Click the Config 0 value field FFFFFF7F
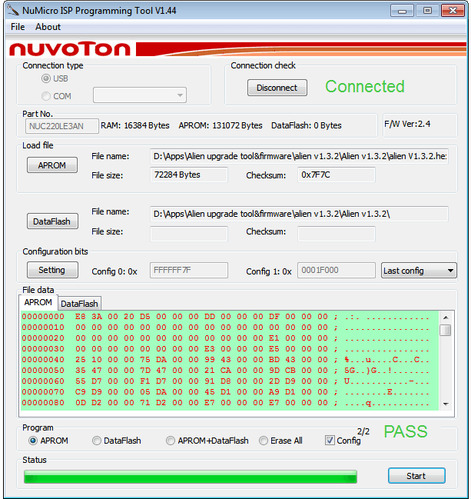The width and height of the screenshot is (471, 499). coord(189,270)
